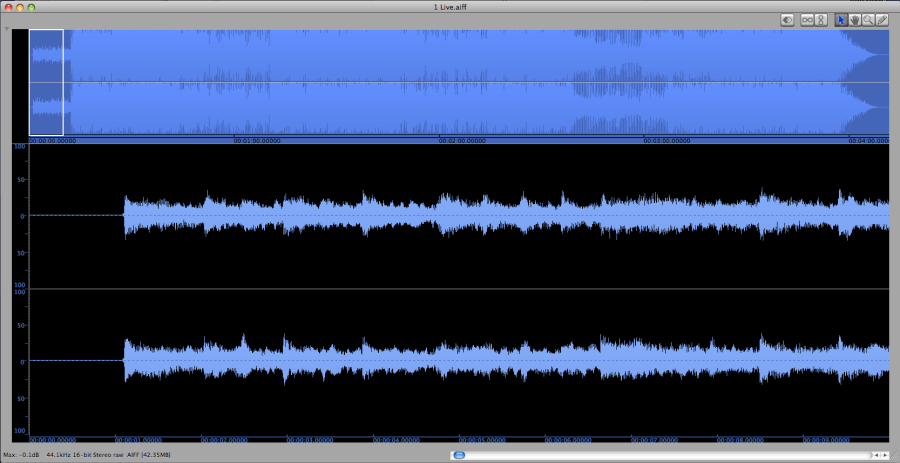Click the highlighted overview selection box
The width and height of the screenshot is (900, 463).
[x=46, y=82]
